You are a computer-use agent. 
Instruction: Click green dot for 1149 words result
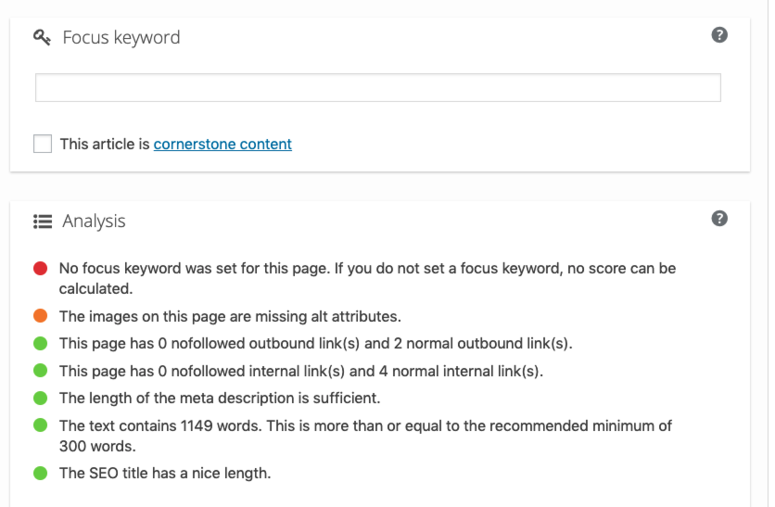point(41,425)
